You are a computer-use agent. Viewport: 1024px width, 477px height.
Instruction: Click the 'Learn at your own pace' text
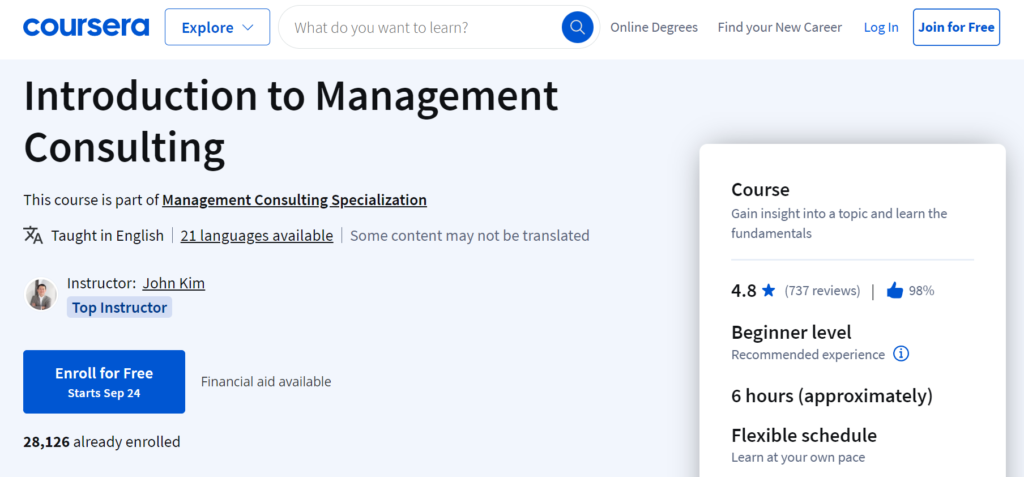(798, 457)
